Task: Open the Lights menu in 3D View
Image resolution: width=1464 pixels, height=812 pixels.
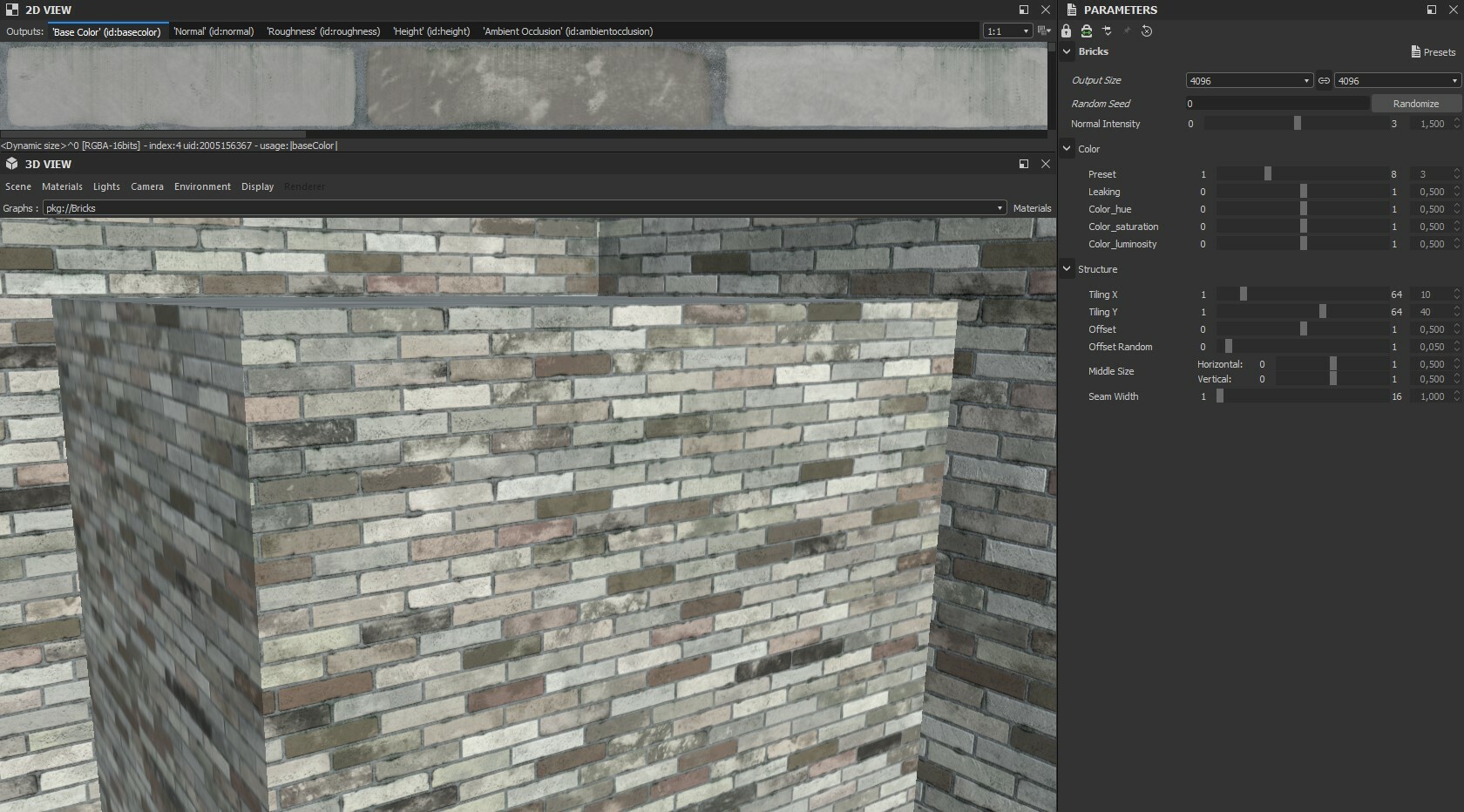Action: tap(105, 186)
